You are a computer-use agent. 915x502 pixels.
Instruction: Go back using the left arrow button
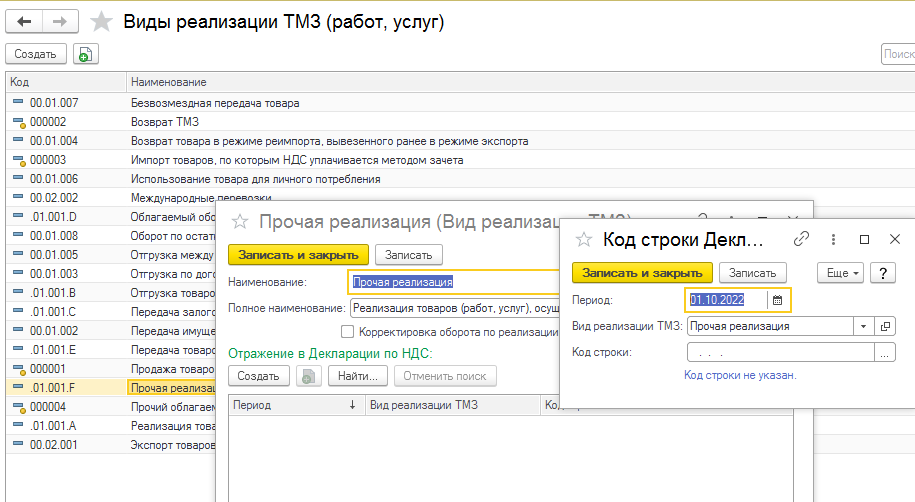(x=24, y=22)
